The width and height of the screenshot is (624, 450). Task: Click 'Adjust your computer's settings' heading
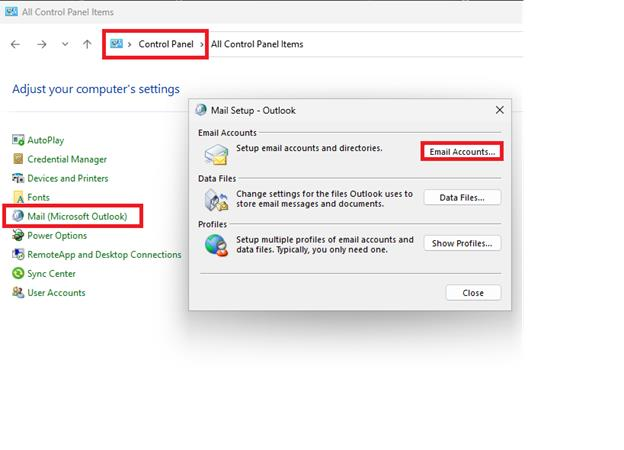pyautogui.click(x=96, y=89)
